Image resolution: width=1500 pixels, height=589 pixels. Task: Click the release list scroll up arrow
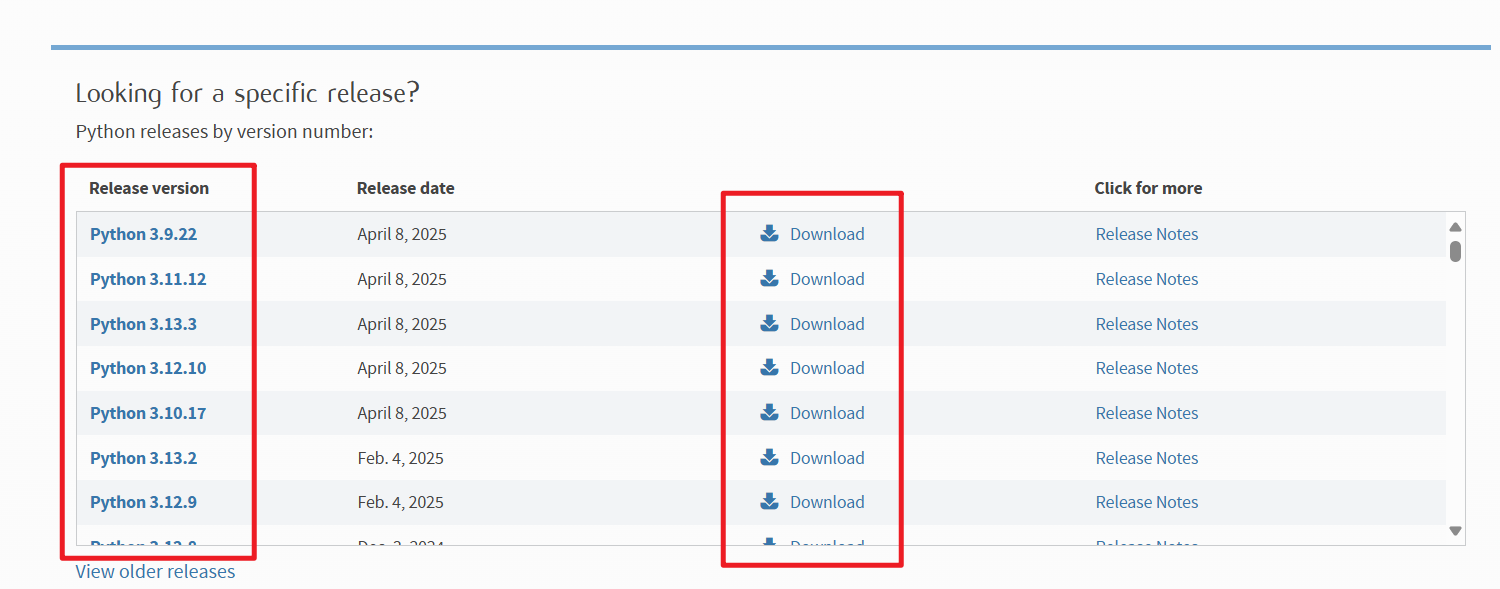coord(1456,227)
